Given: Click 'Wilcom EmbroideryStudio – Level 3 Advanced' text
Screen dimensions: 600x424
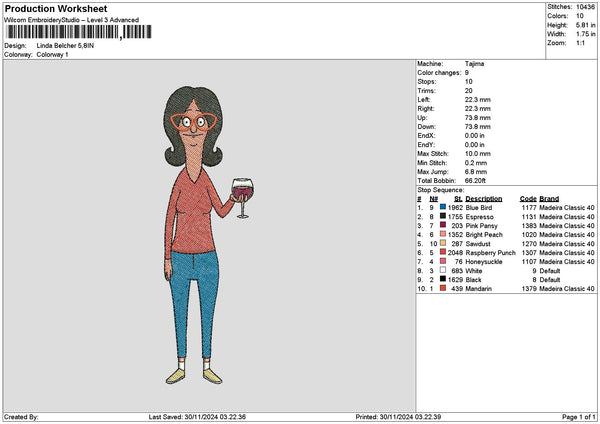Looking at the screenshot, I should pos(72,20).
